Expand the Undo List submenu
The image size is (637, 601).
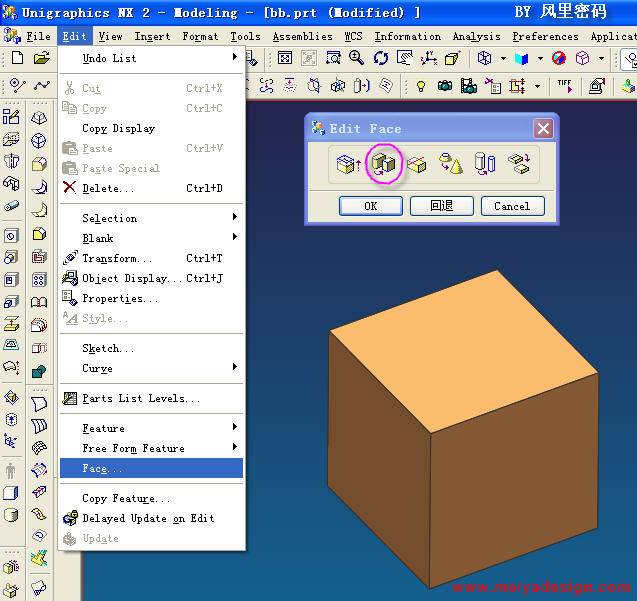click(x=150, y=58)
